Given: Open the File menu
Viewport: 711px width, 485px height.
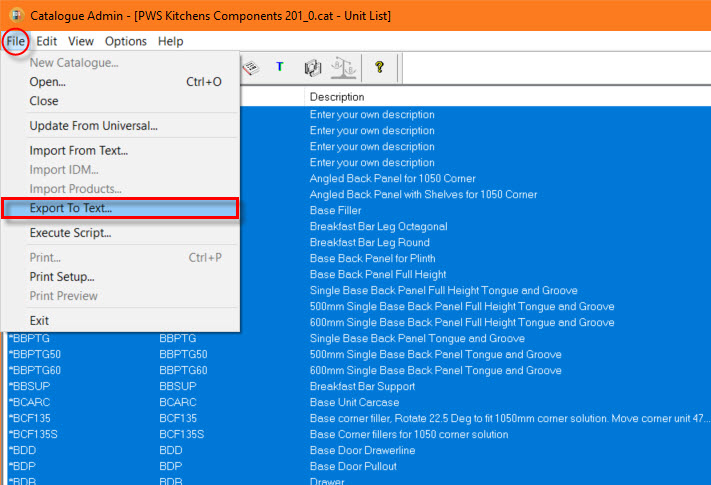Looking at the screenshot, I should (15, 41).
